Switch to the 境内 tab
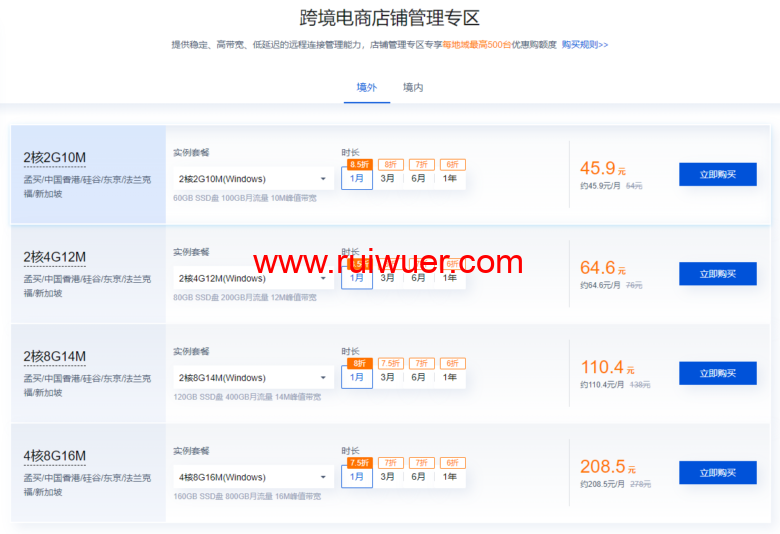This screenshot has height=534, width=780. [x=413, y=87]
